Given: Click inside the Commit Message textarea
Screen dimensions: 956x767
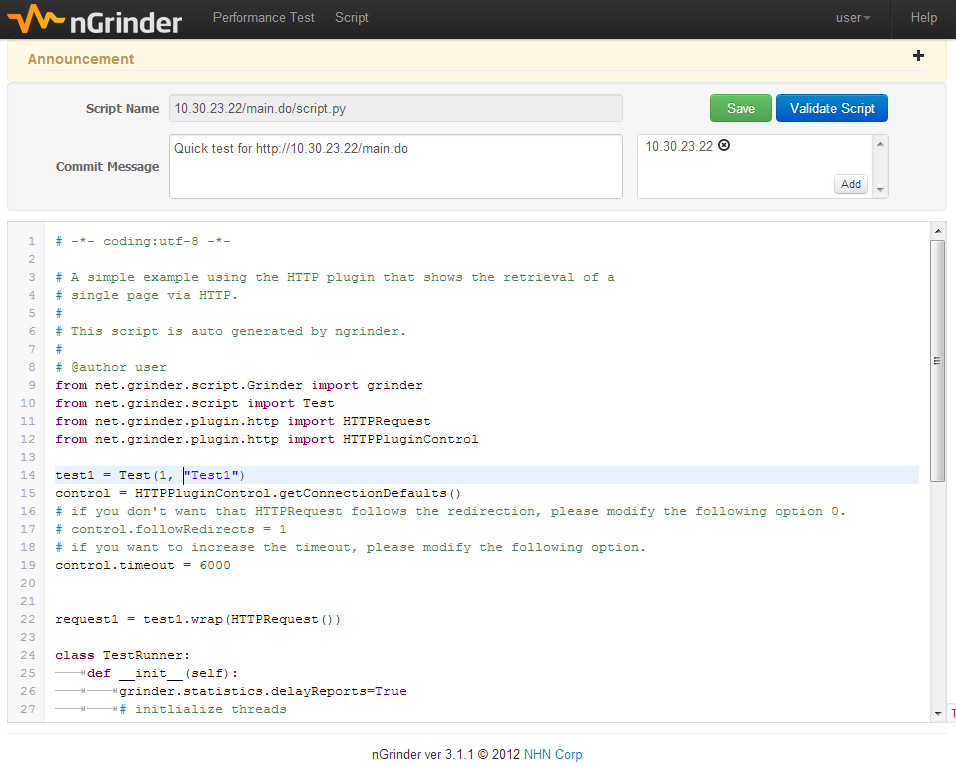Looking at the screenshot, I should [x=395, y=165].
